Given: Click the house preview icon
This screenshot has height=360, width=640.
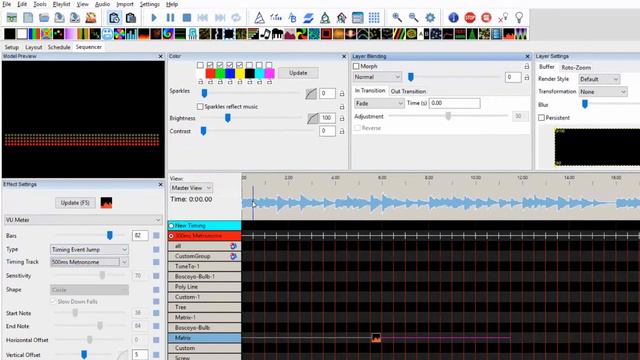Looking at the screenshot, I should (x=341, y=18).
